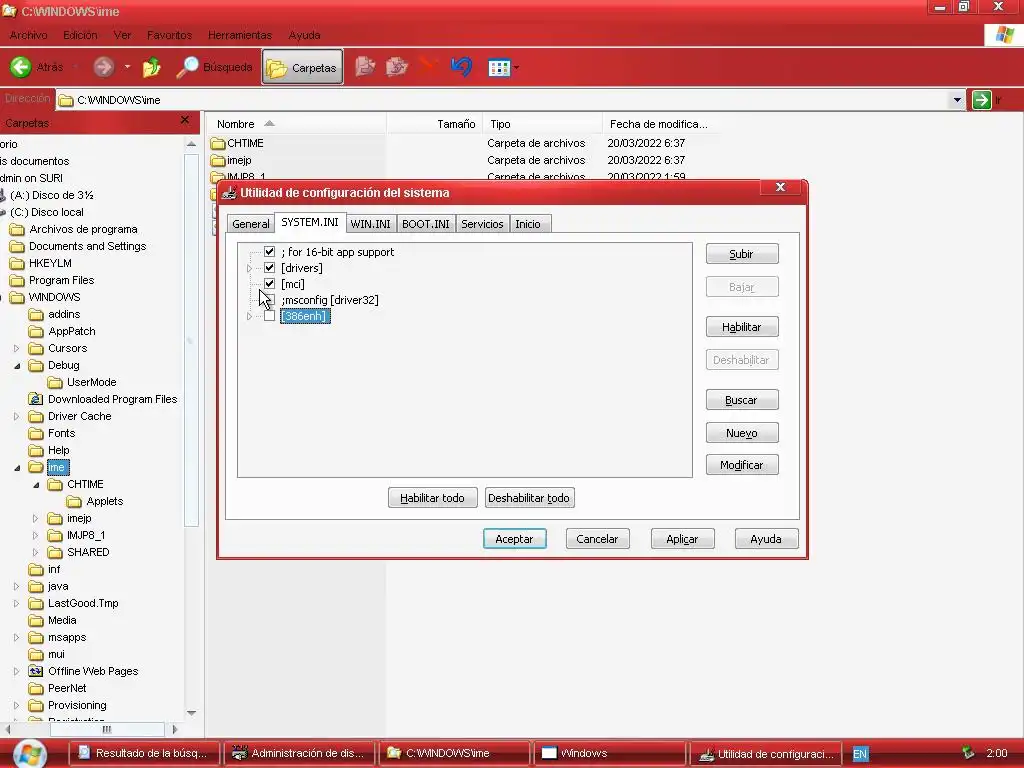This screenshot has width=1024, height=768.
Task: Click the folder tree vertical scrollbar
Action: point(191,340)
